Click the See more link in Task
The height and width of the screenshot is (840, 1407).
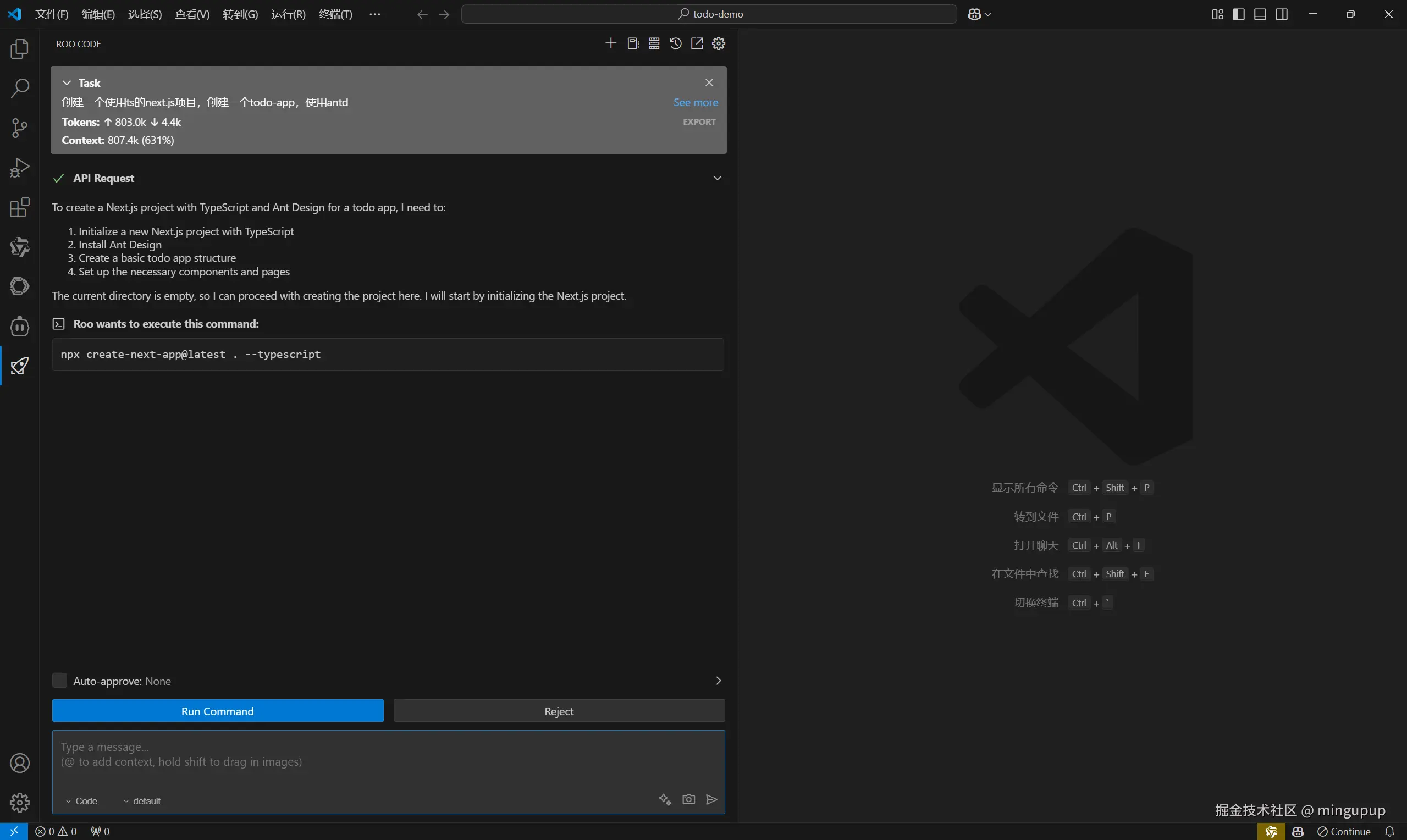(x=696, y=102)
